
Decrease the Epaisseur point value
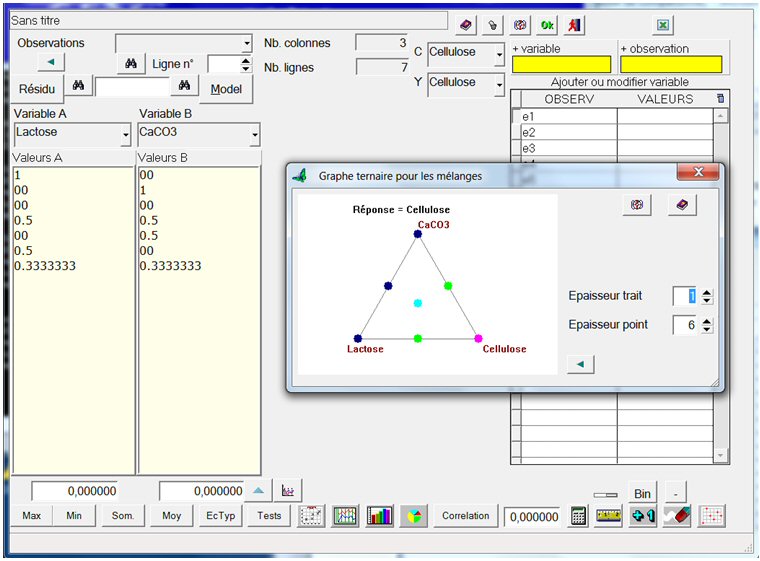point(707,329)
